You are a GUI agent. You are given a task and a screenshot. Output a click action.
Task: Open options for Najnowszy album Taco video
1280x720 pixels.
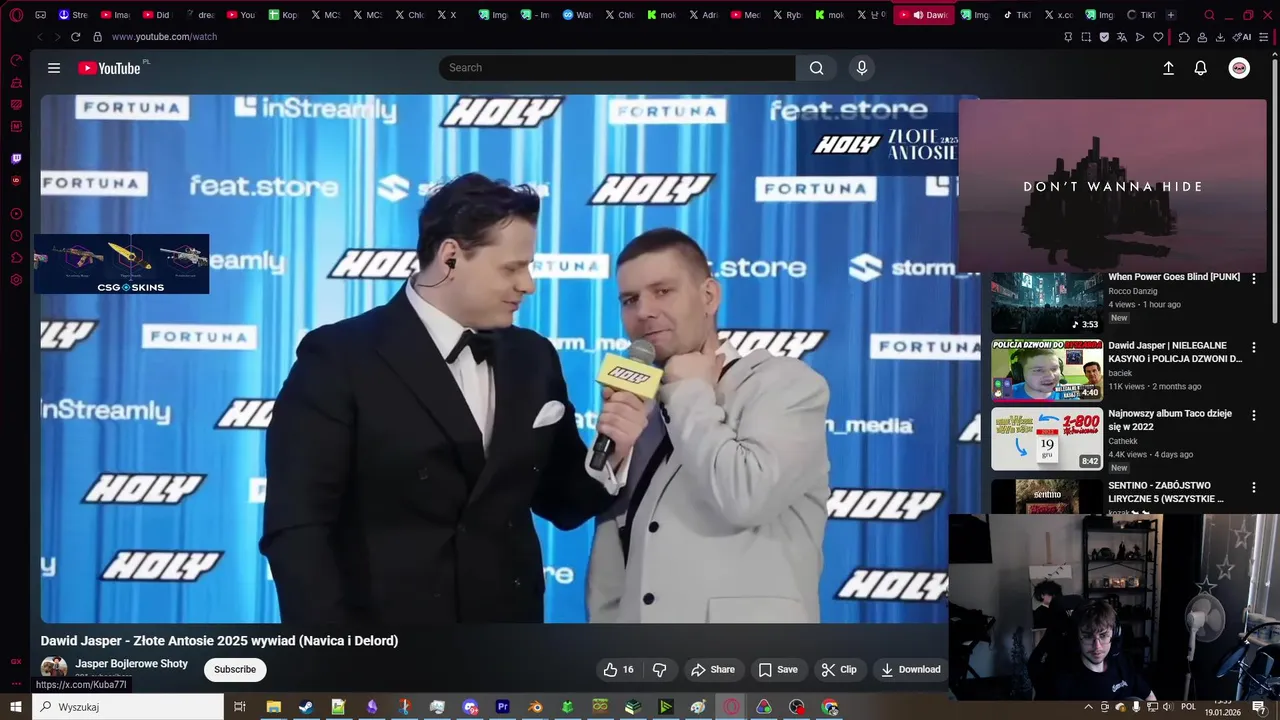click(1254, 415)
